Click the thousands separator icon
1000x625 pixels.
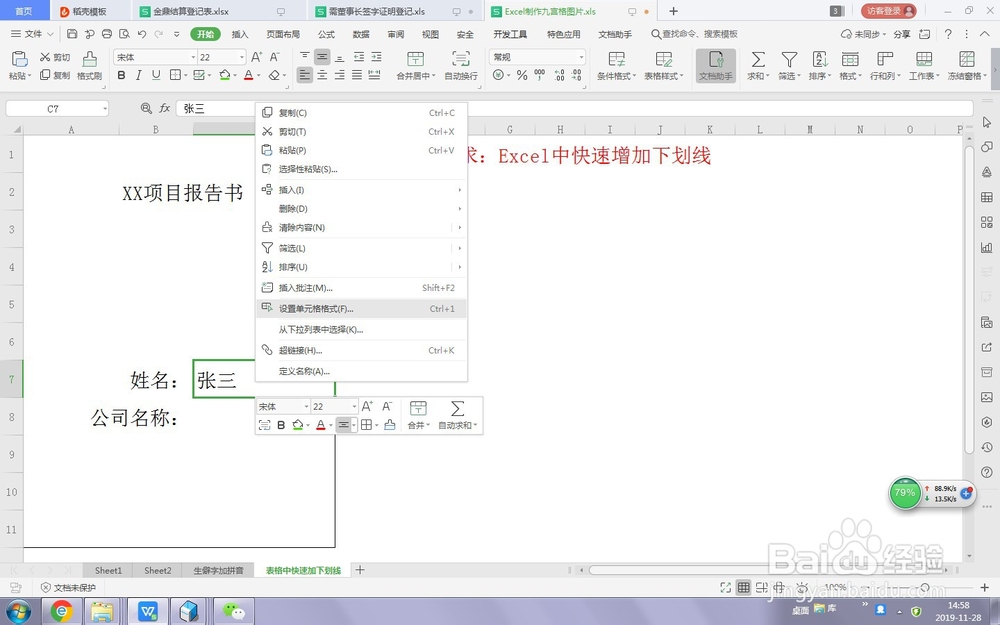(540, 75)
